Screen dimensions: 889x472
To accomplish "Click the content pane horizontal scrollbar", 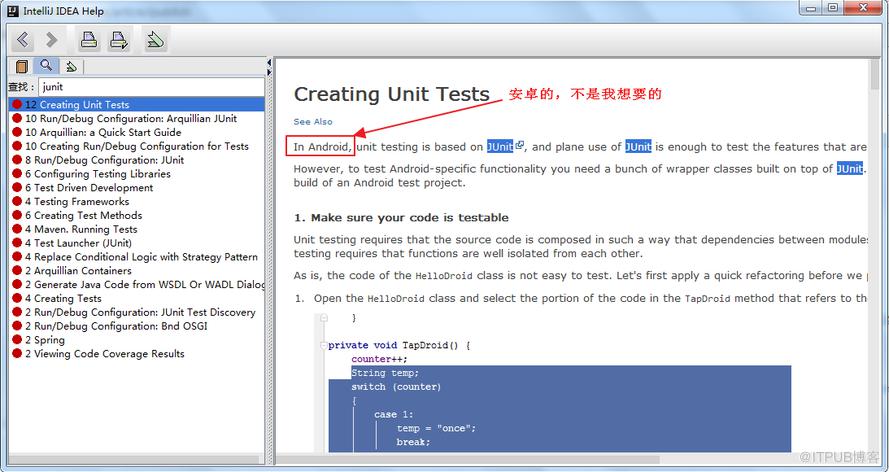I will (468, 459).
